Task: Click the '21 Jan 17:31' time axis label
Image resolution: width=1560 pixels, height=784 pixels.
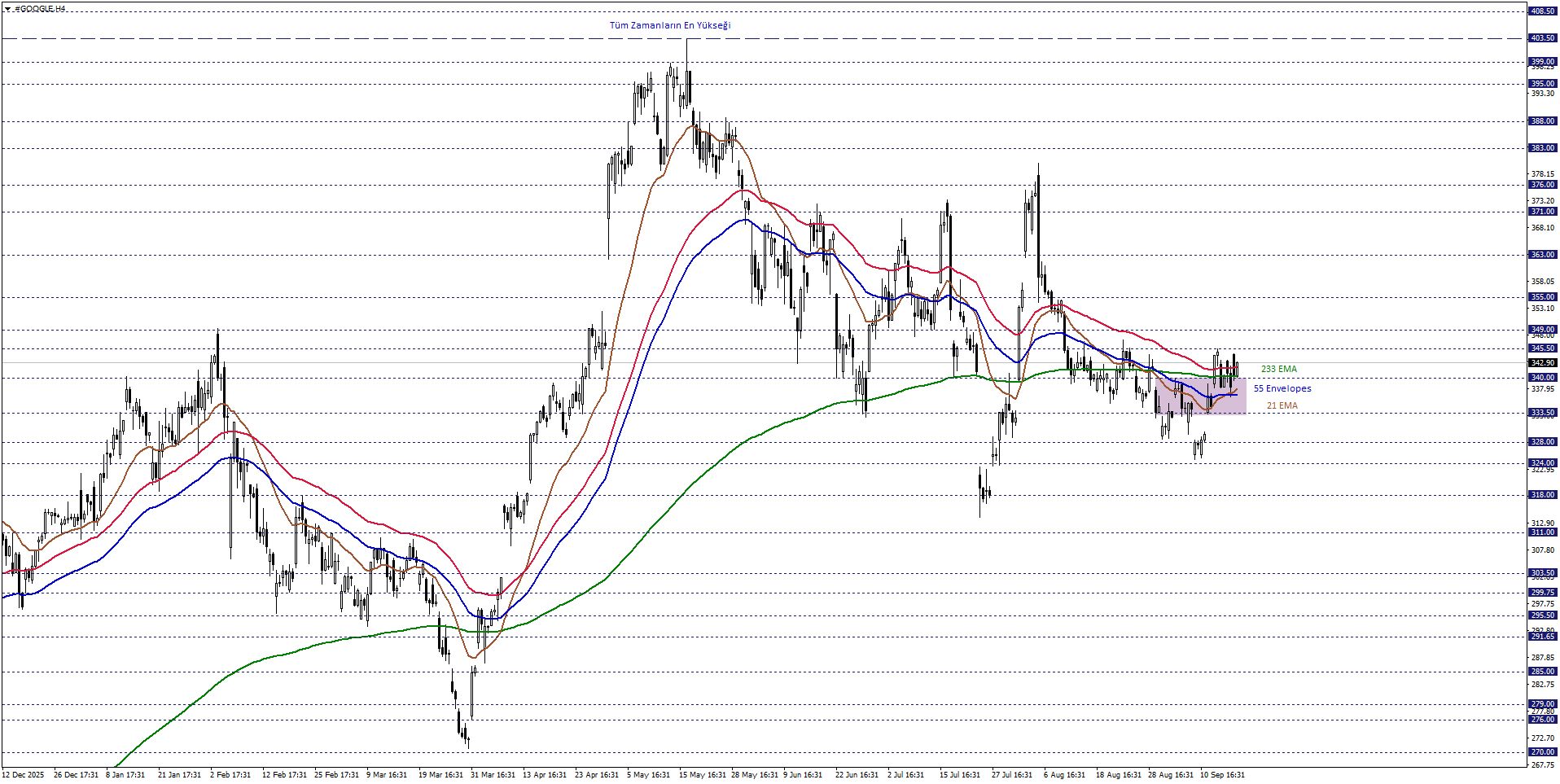Action: [x=179, y=775]
